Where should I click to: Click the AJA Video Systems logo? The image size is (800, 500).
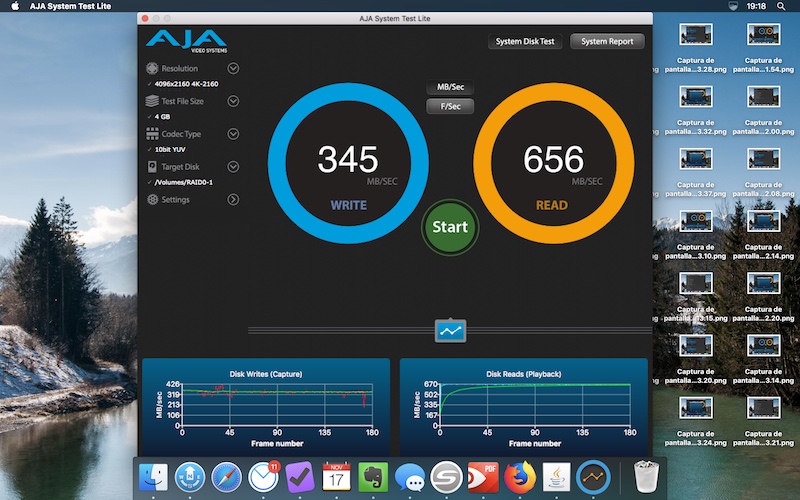click(x=187, y=41)
